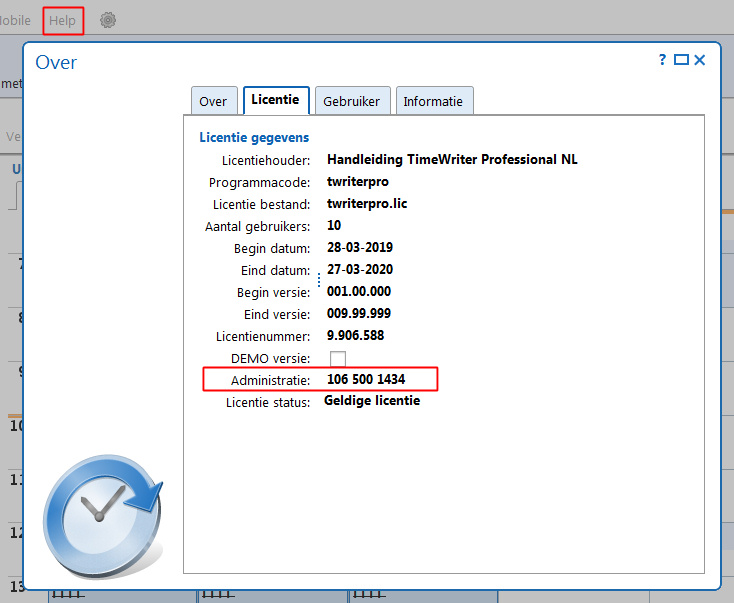Click the program code value 'twriterpro'

pos(358,182)
